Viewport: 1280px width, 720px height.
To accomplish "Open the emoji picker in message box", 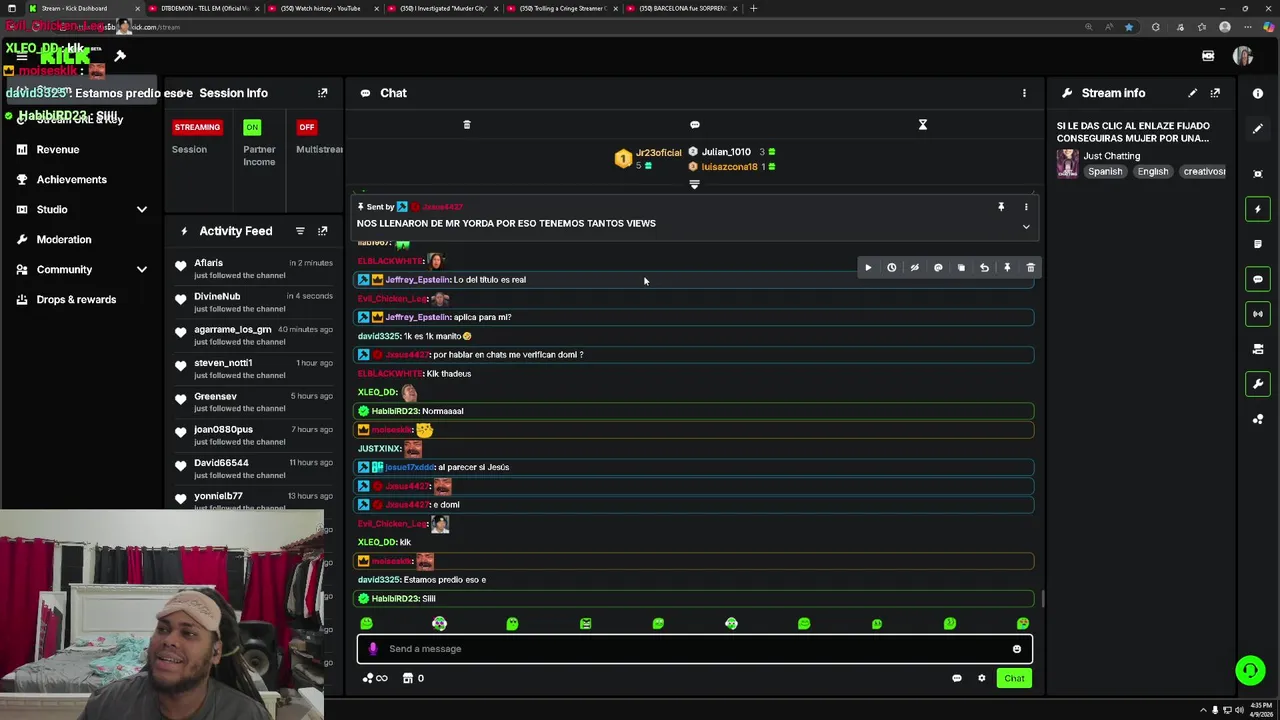I will click(x=1017, y=649).
